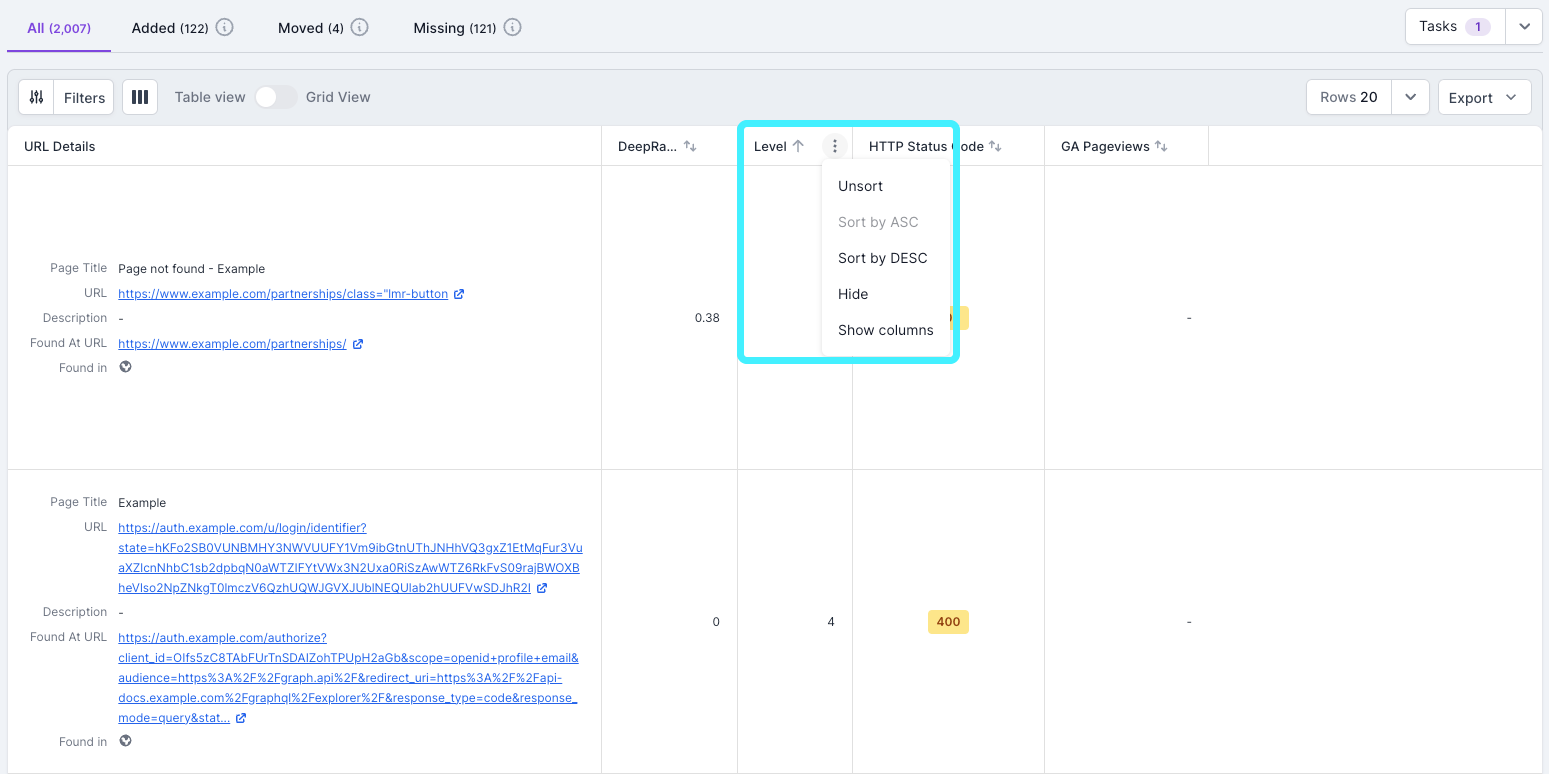Click the yellow 400 status badge

[947, 621]
